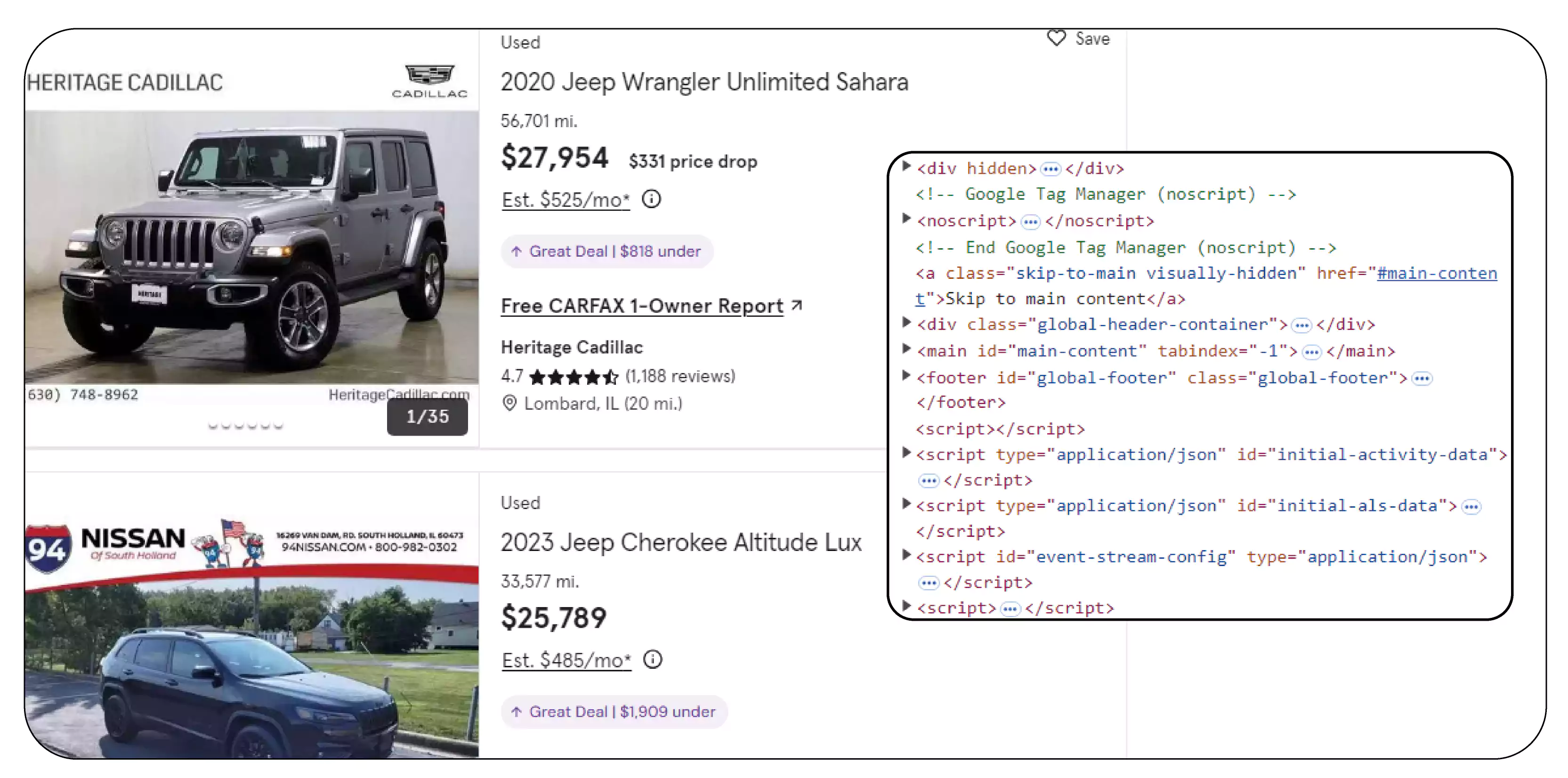Click the $331 price drop label
1568x778 pixels.
(x=693, y=162)
